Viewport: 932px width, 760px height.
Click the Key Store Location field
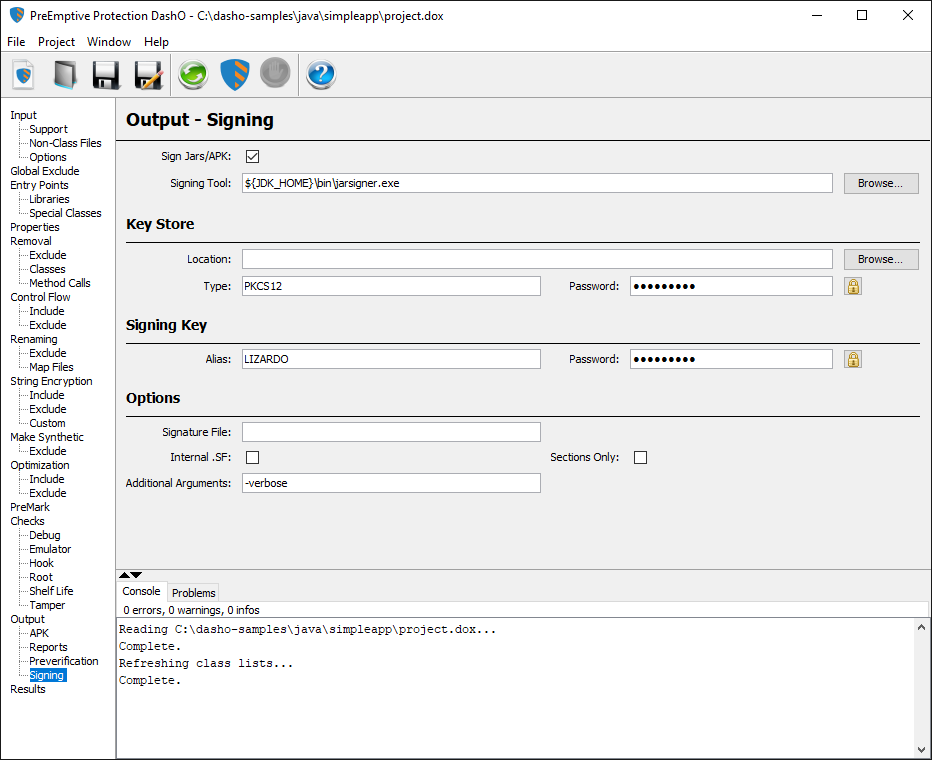pyautogui.click(x=537, y=260)
